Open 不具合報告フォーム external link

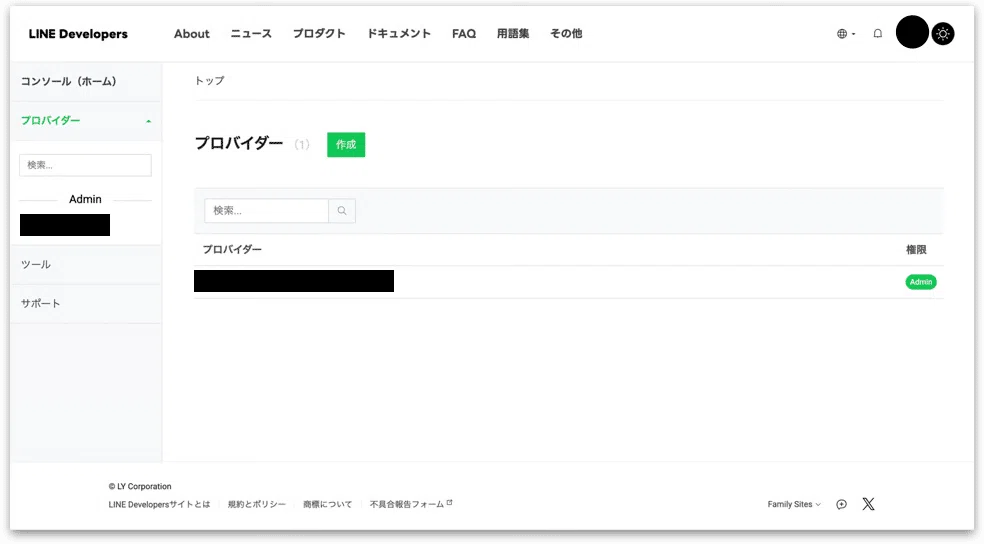pyautogui.click(x=411, y=504)
